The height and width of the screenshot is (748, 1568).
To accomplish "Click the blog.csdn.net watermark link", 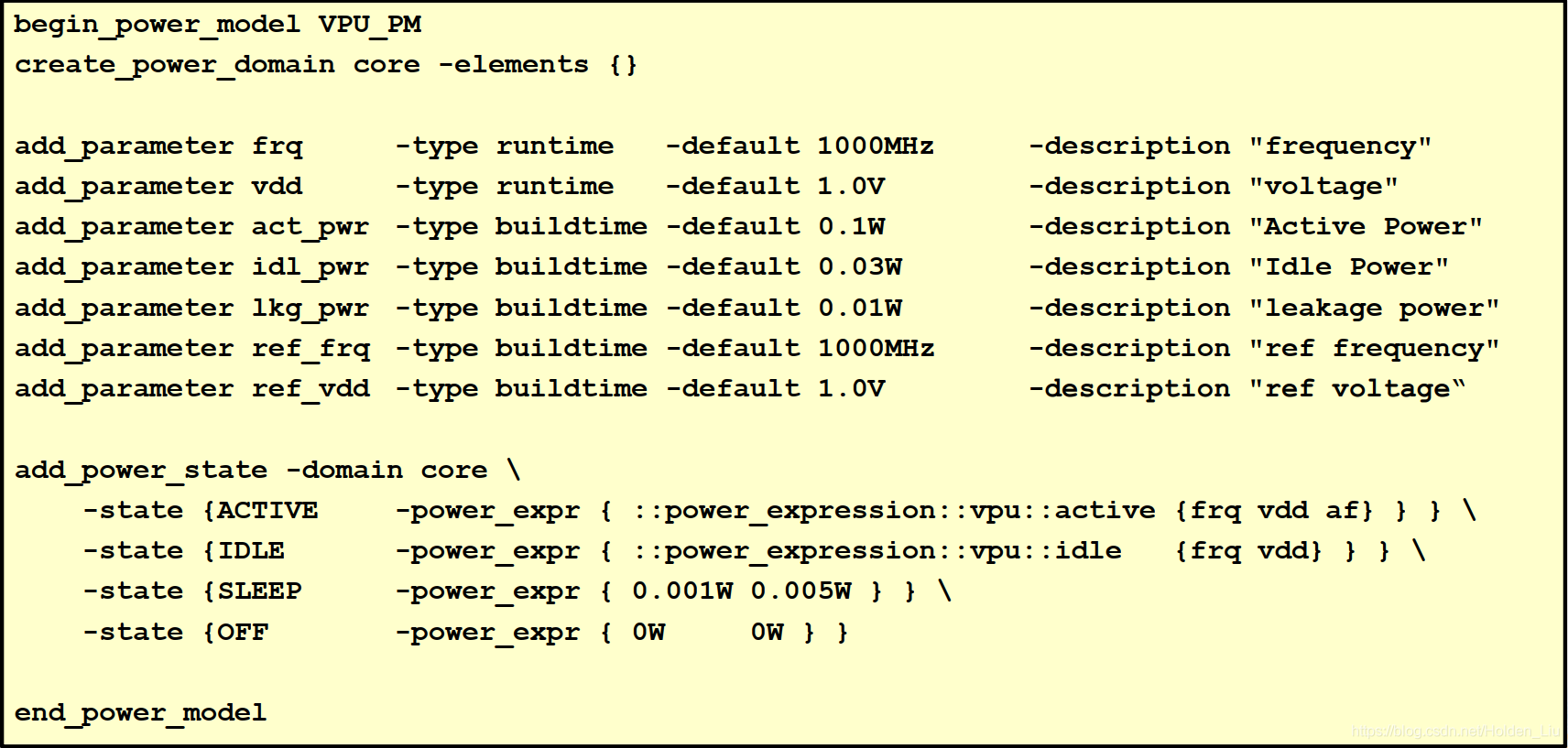I will point(1455,731).
